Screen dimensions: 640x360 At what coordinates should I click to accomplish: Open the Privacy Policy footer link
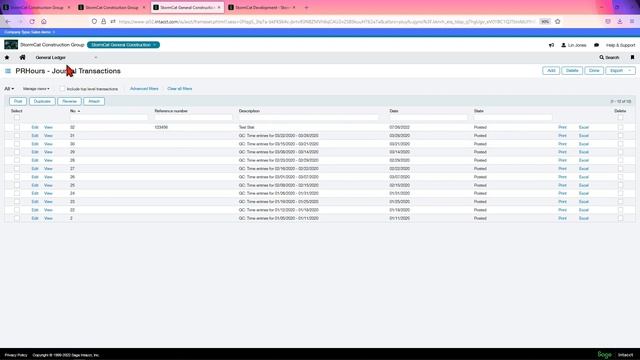coord(16,355)
